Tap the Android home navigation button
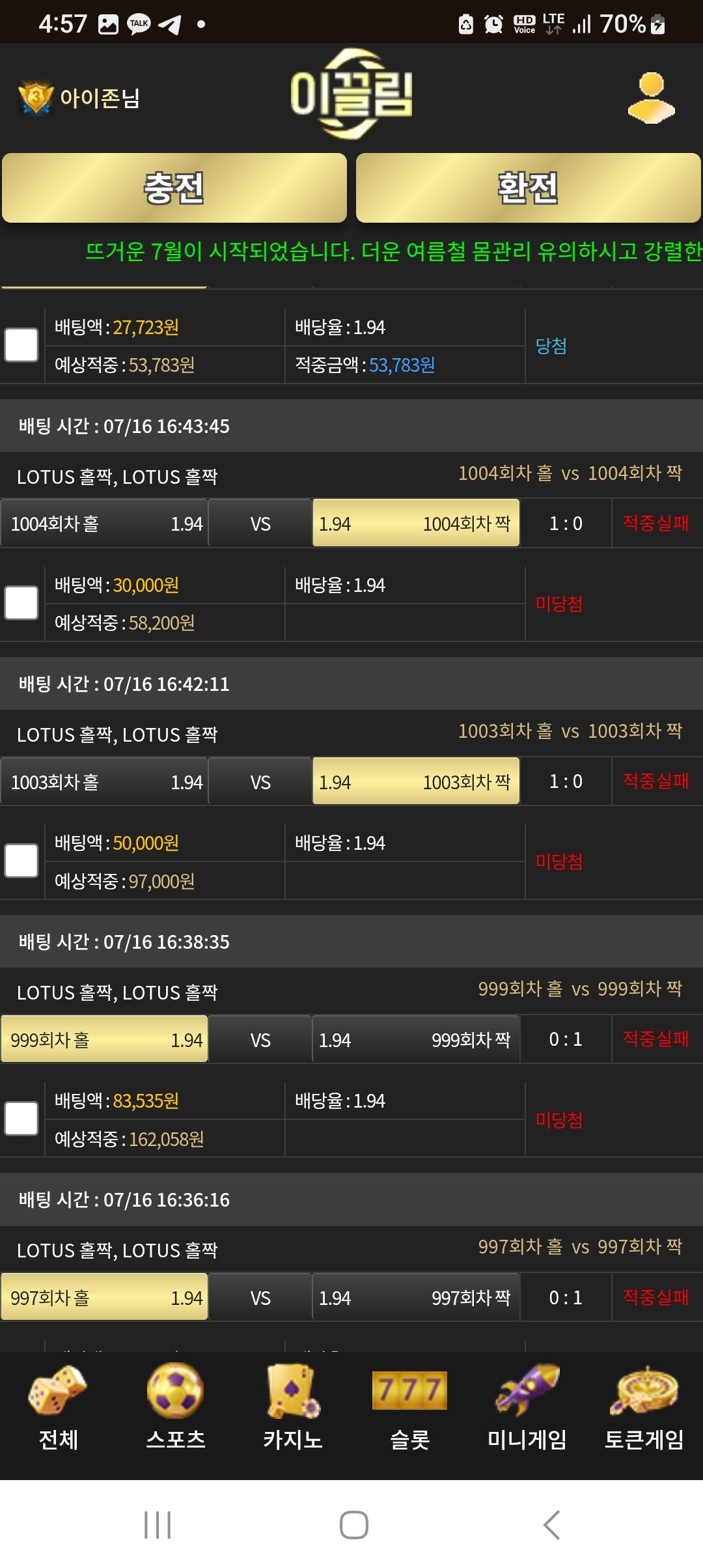This screenshot has width=703, height=1568. [x=354, y=1525]
